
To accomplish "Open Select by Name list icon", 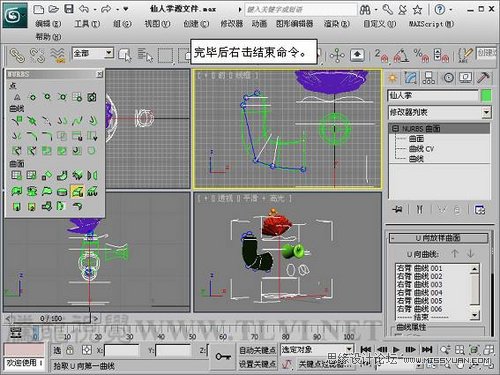I will 145,55.
